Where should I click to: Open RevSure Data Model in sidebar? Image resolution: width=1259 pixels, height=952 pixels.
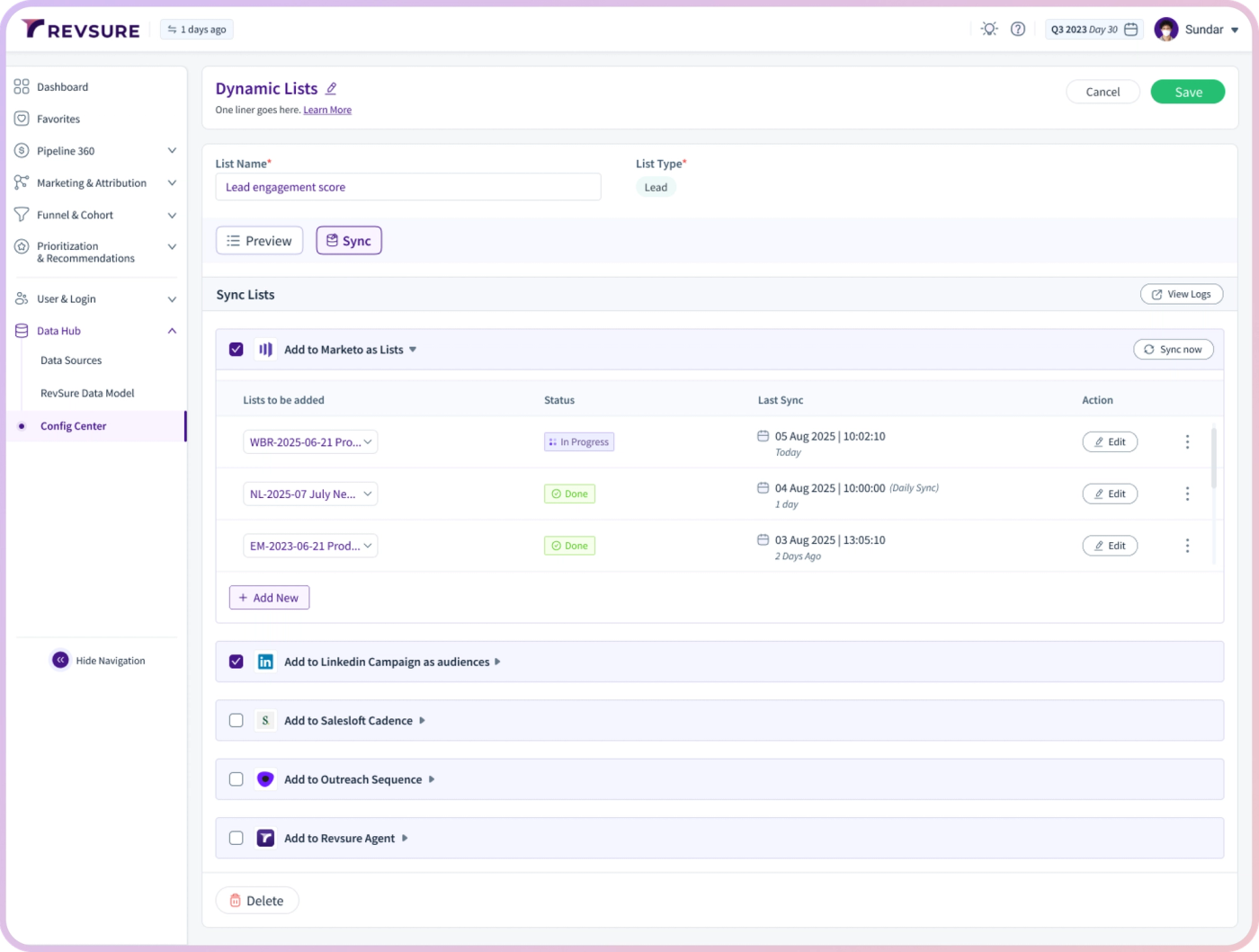click(x=87, y=393)
